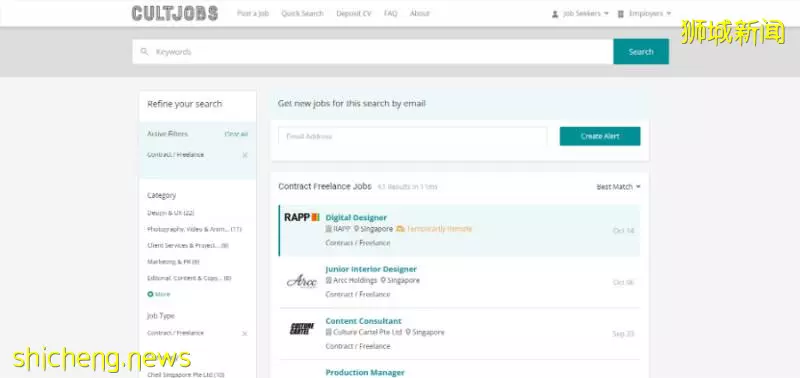The width and height of the screenshot is (800, 378).
Task: Click the Arcc Holdings logo
Action: click(x=302, y=281)
